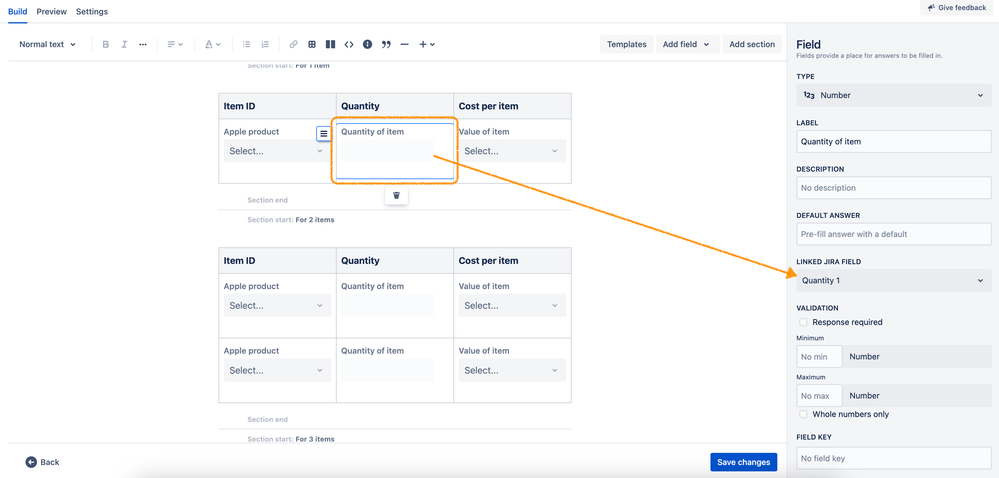This screenshot has height=478, width=999.
Task: Open Value of item select in first table
Action: [x=512, y=151]
